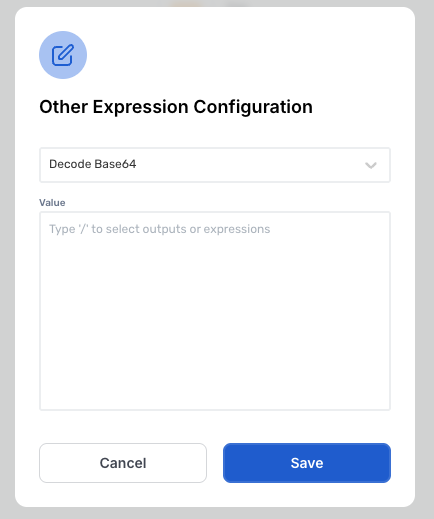
Task: Place cursor in empty area of Value box
Action: pyautogui.click(x=215, y=317)
